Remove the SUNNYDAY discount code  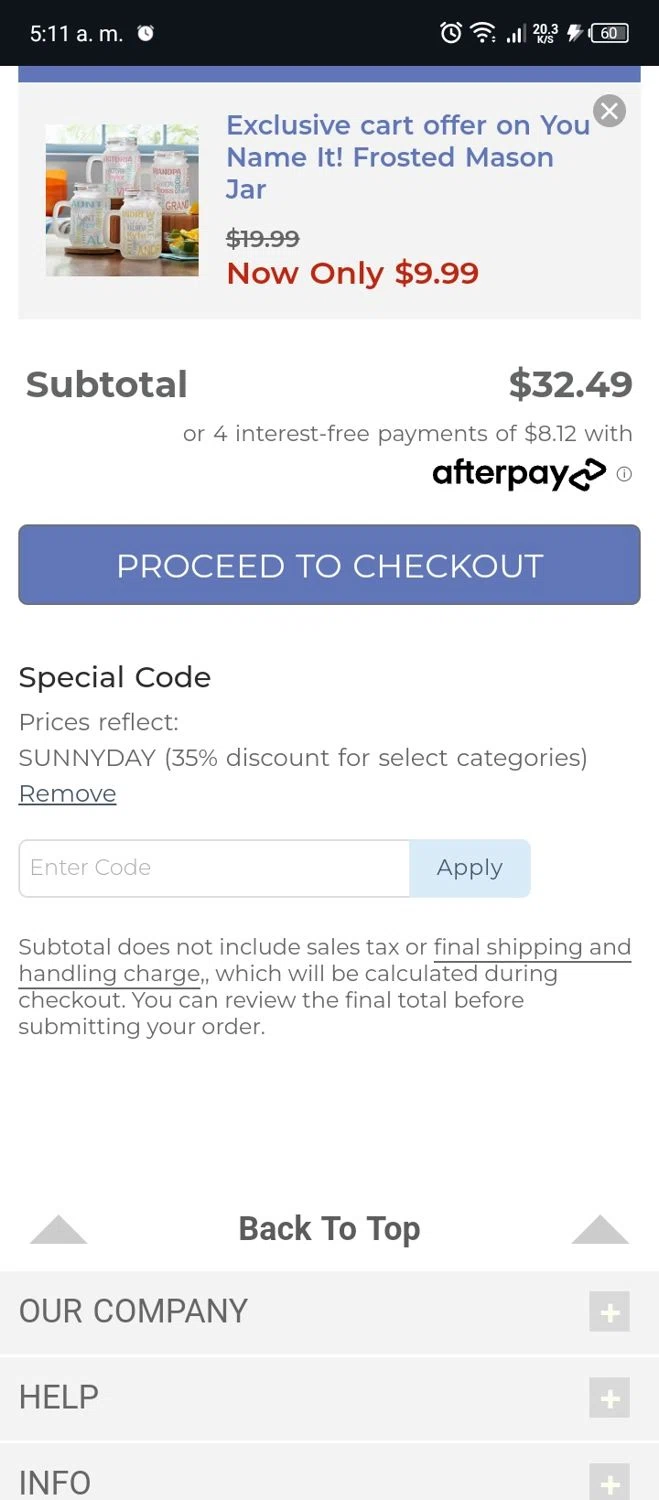[67, 794]
